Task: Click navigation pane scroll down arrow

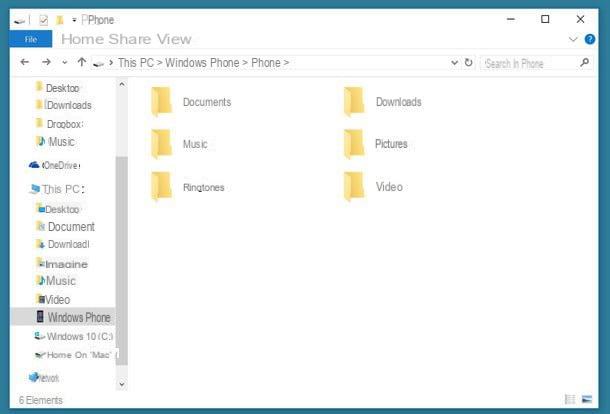Action: [x=122, y=384]
